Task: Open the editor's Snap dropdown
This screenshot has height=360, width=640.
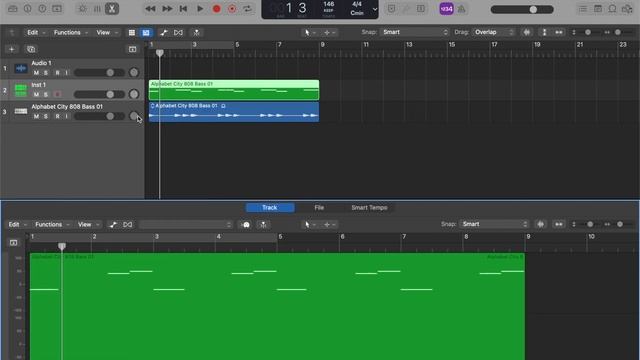Action: pos(494,224)
